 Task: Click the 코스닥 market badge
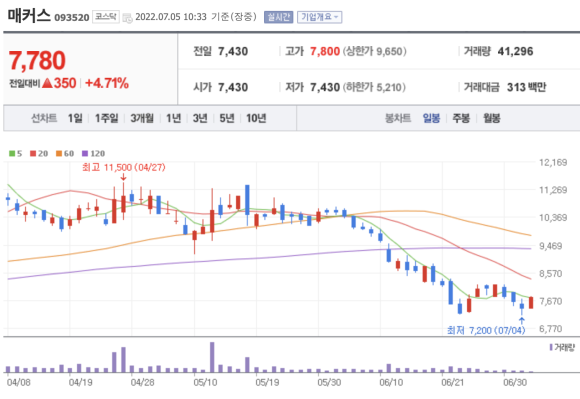(x=105, y=17)
